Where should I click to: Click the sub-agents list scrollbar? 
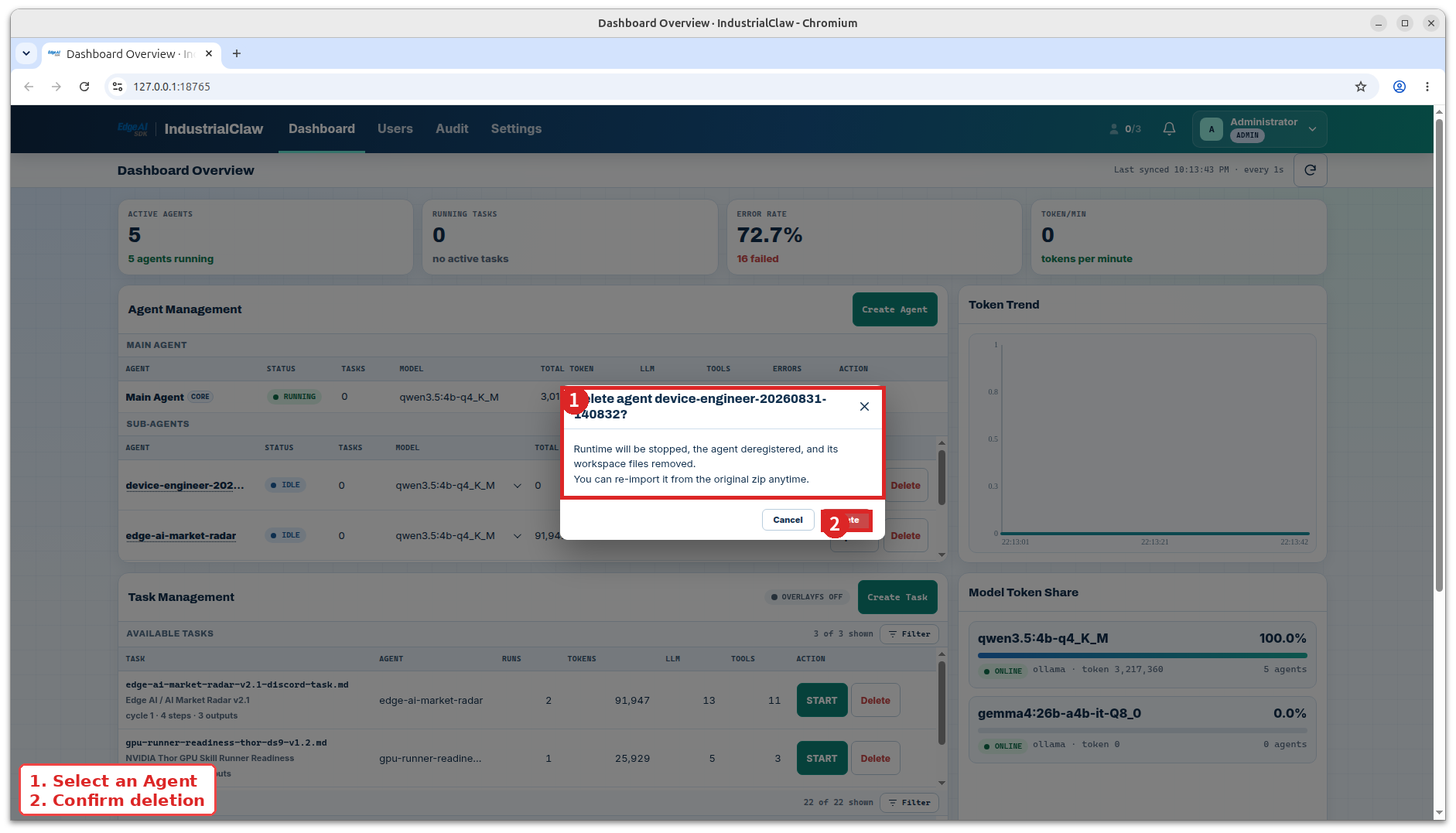click(x=942, y=478)
